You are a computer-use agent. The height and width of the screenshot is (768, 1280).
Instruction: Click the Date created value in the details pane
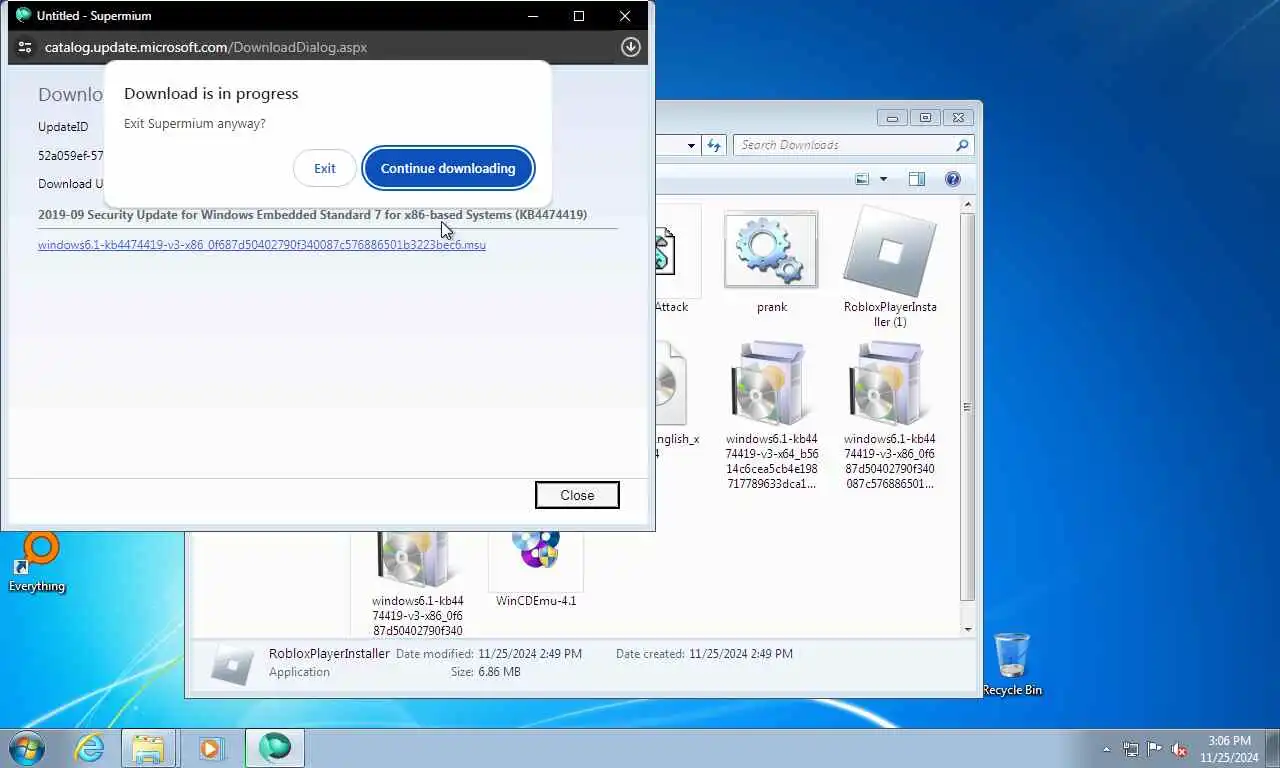(741, 654)
